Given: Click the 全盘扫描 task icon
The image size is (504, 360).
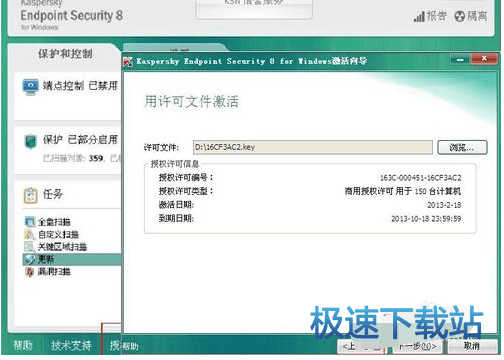Looking at the screenshot, I should pyautogui.click(x=30, y=222).
